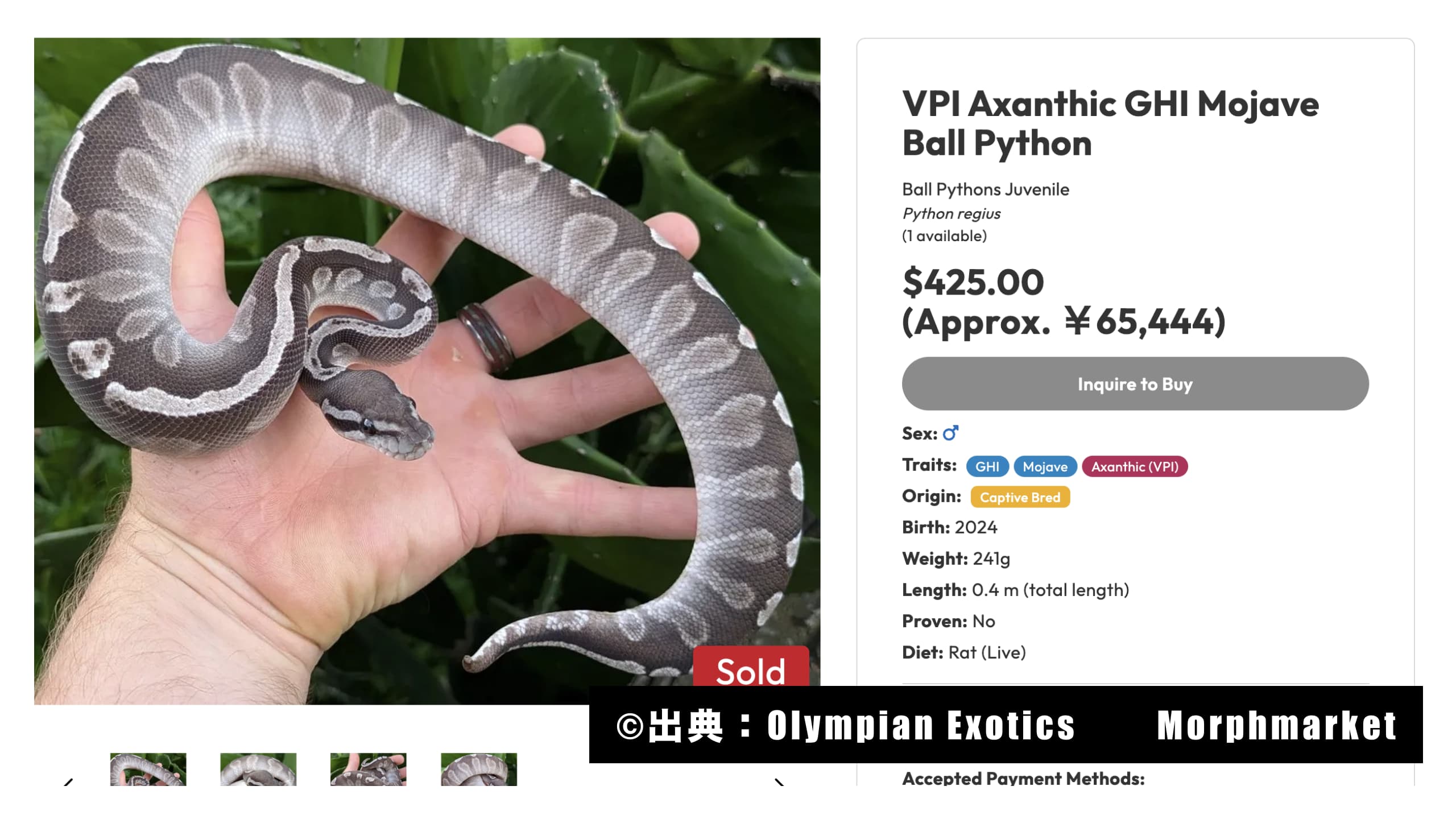Select the Mojave trait tag
1456x819 pixels.
tap(1045, 466)
